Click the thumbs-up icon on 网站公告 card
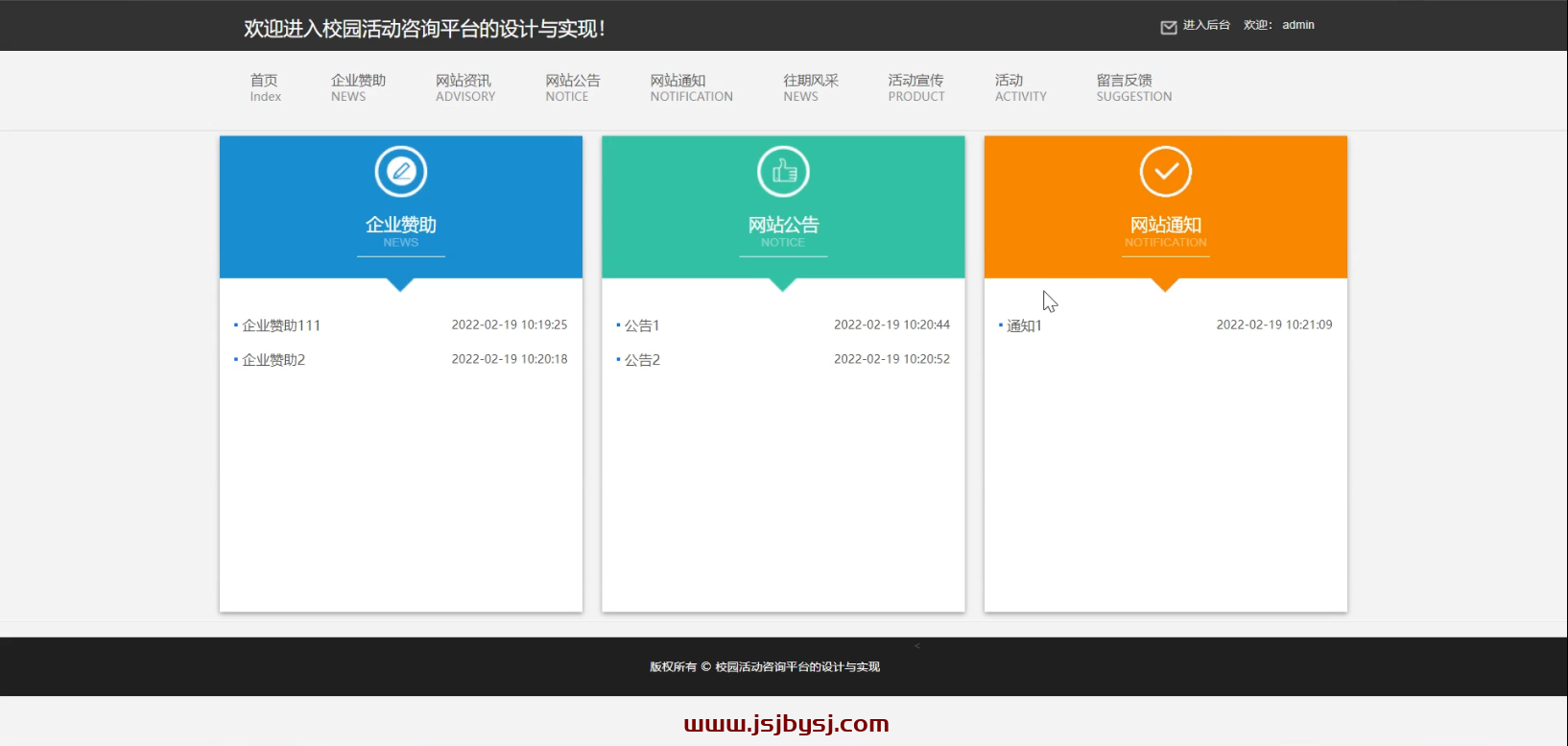1568x746 pixels. click(x=783, y=172)
